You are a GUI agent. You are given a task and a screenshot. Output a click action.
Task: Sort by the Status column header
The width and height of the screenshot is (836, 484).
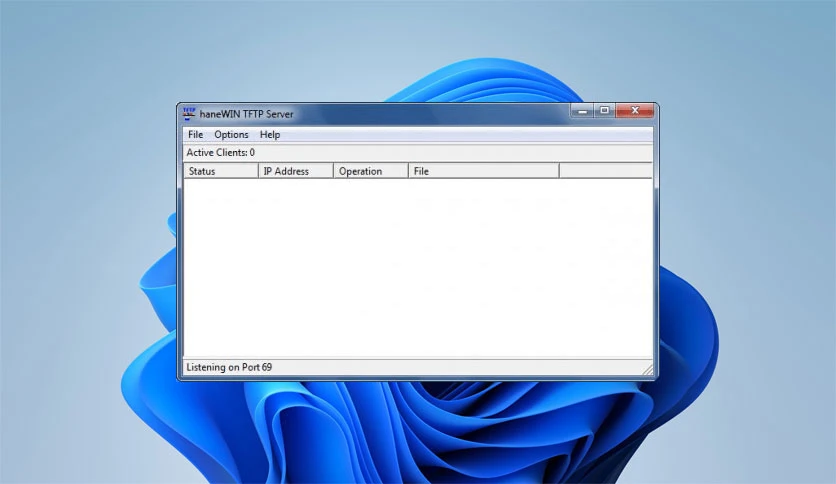click(x=221, y=171)
